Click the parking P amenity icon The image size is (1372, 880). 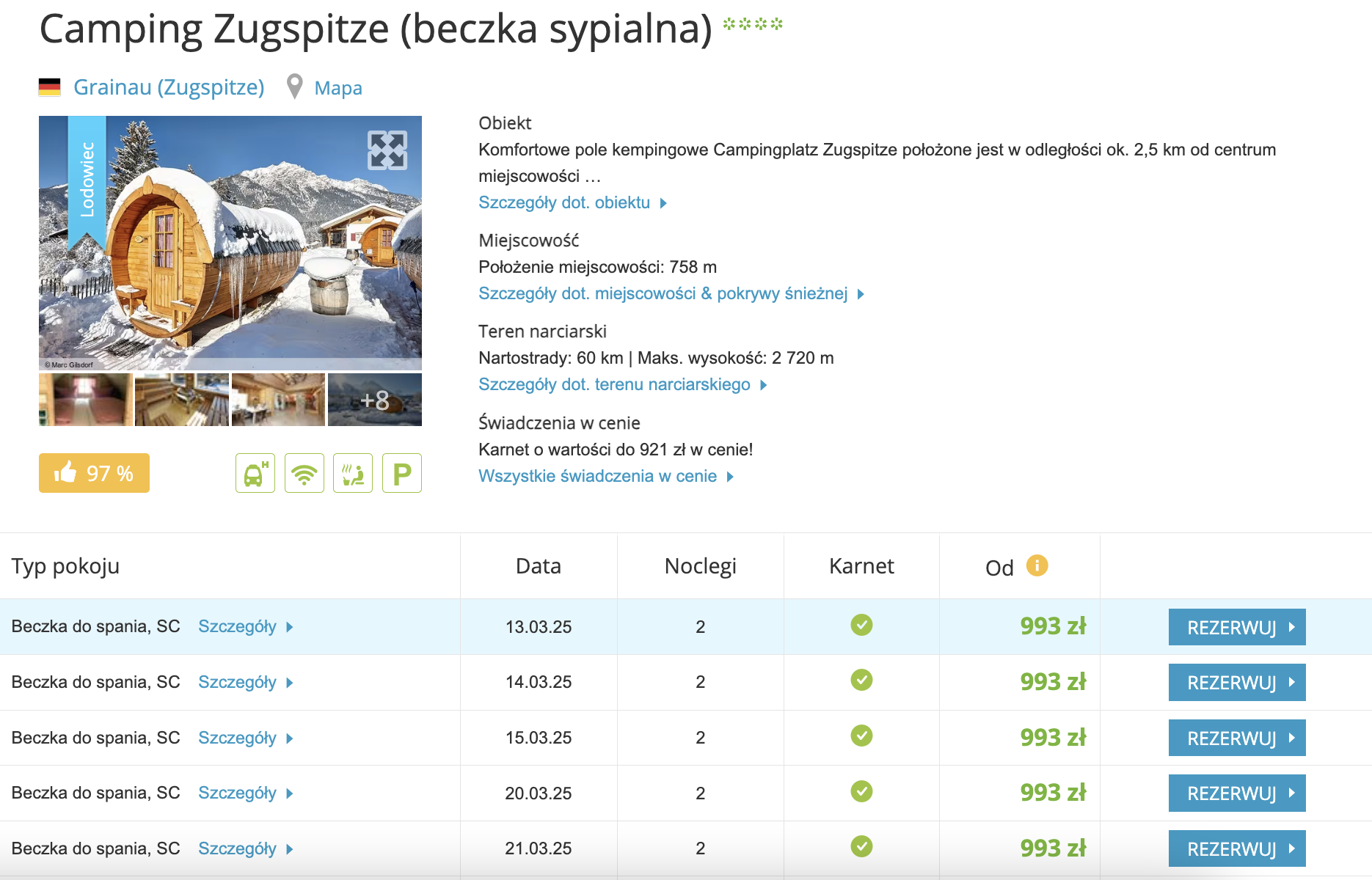pyautogui.click(x=402, y=473)
